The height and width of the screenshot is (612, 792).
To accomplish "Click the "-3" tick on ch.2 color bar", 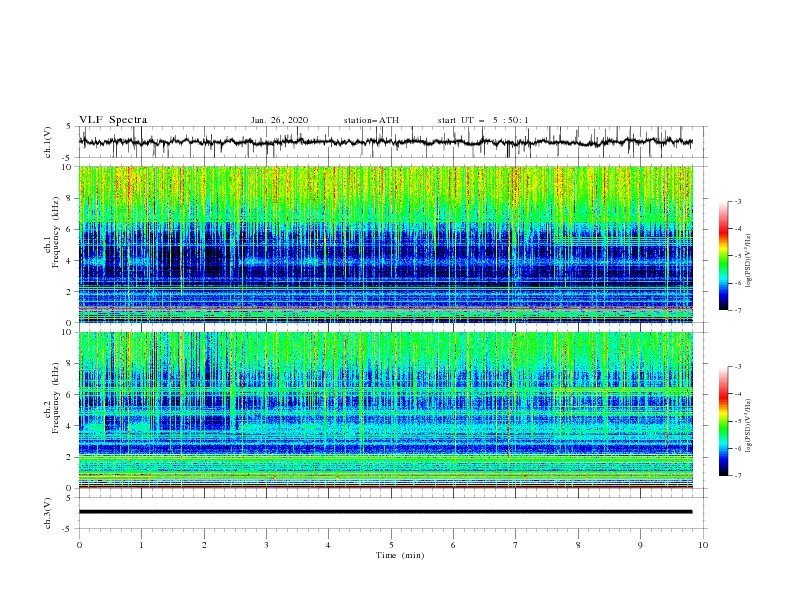I will [x=737, y=367].
